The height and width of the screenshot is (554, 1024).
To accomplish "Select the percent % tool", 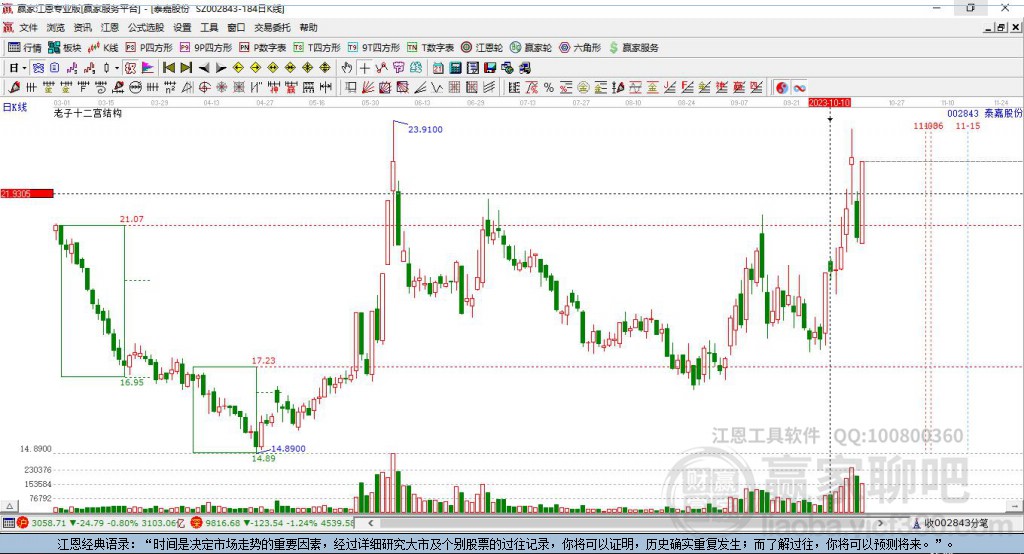I will pos(549,87).
